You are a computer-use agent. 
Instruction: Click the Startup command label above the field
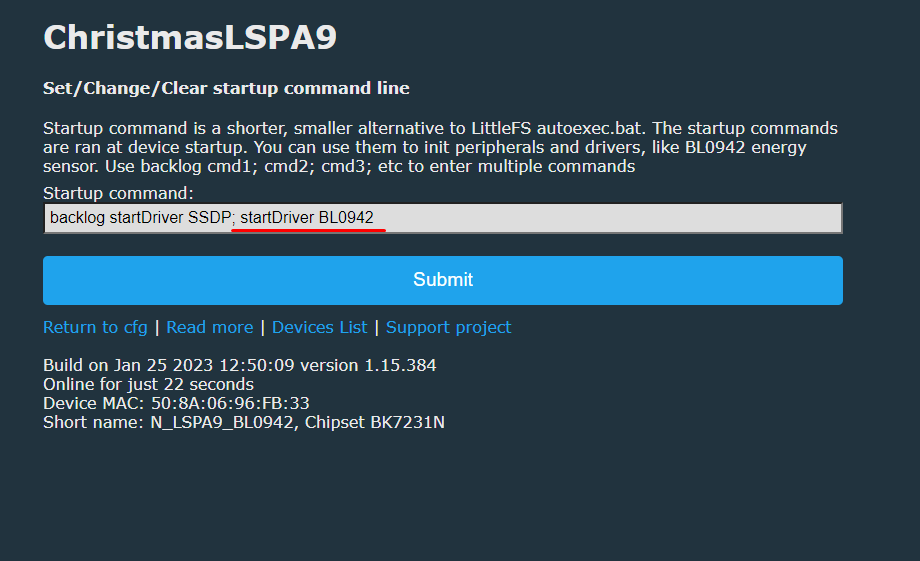tap(118, 193)
